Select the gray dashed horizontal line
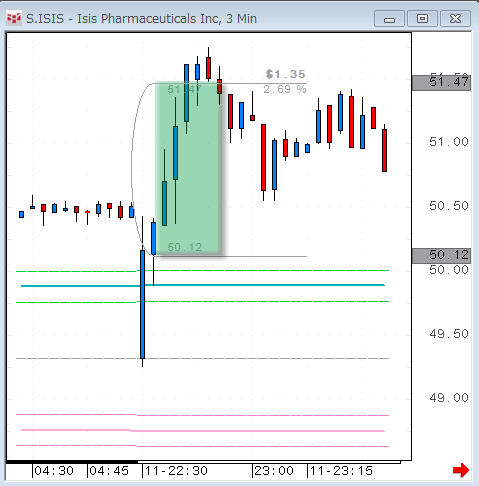479x486 pixels. click(x=203, y=358)
